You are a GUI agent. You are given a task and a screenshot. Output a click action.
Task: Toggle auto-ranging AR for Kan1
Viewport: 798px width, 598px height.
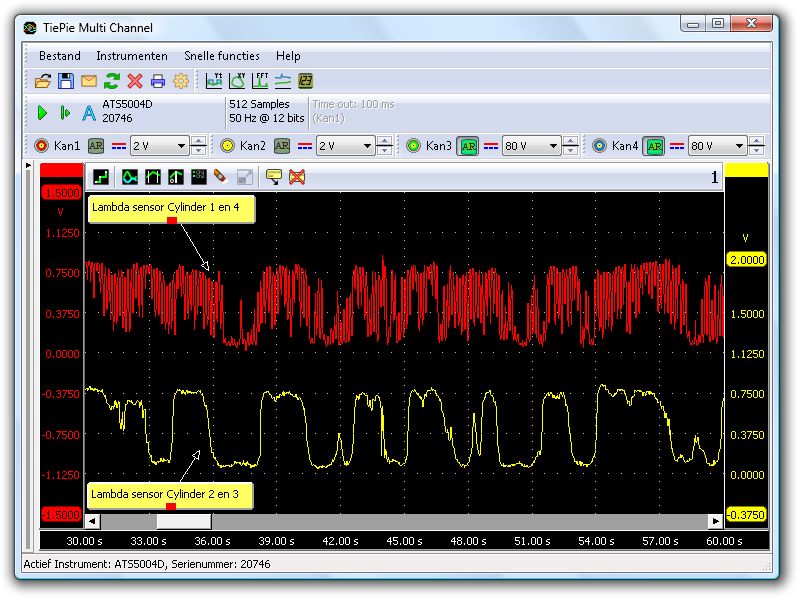pyautogui.click(x=96, y=146)
